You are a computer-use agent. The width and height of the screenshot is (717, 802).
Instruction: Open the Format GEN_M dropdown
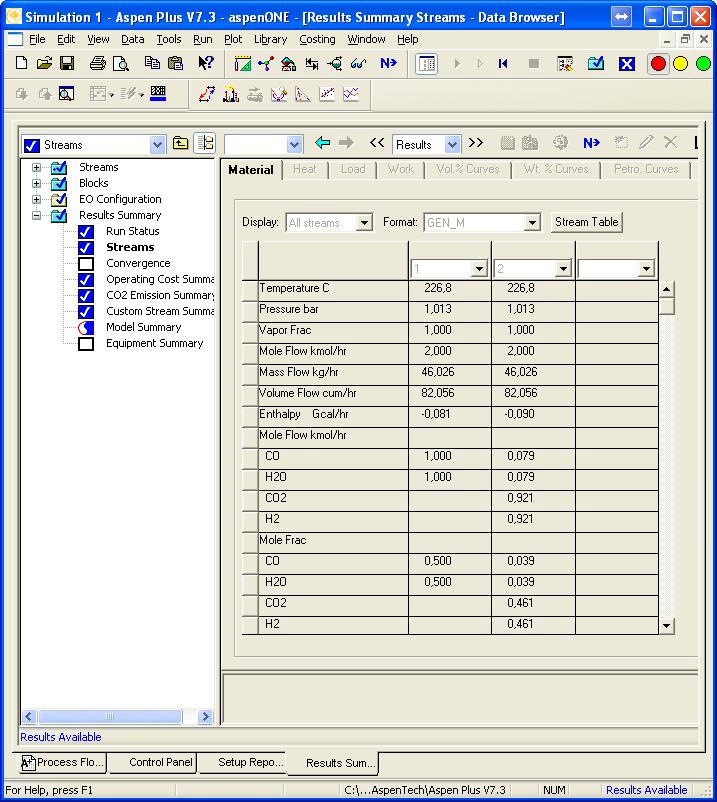[x=532, y=223]
